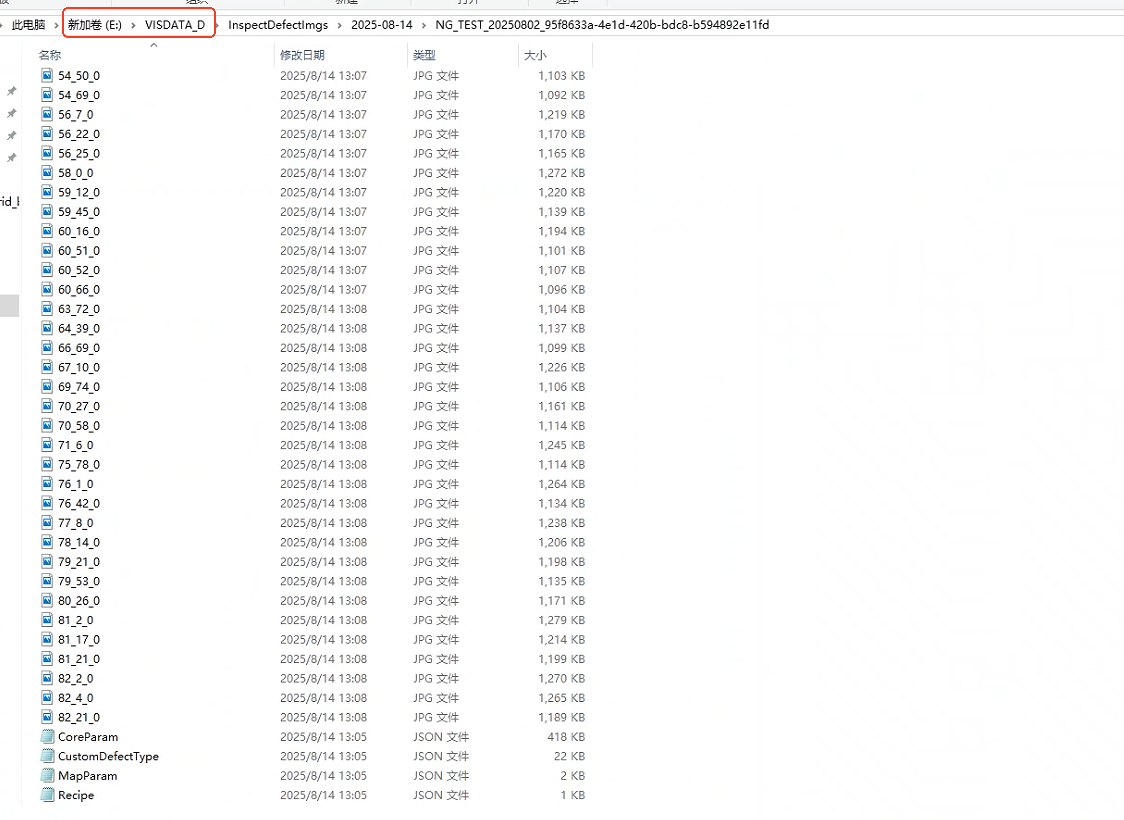Click the Recipe JSON file icon
This screenshot has height=820, width=1124.
[47, 795]
